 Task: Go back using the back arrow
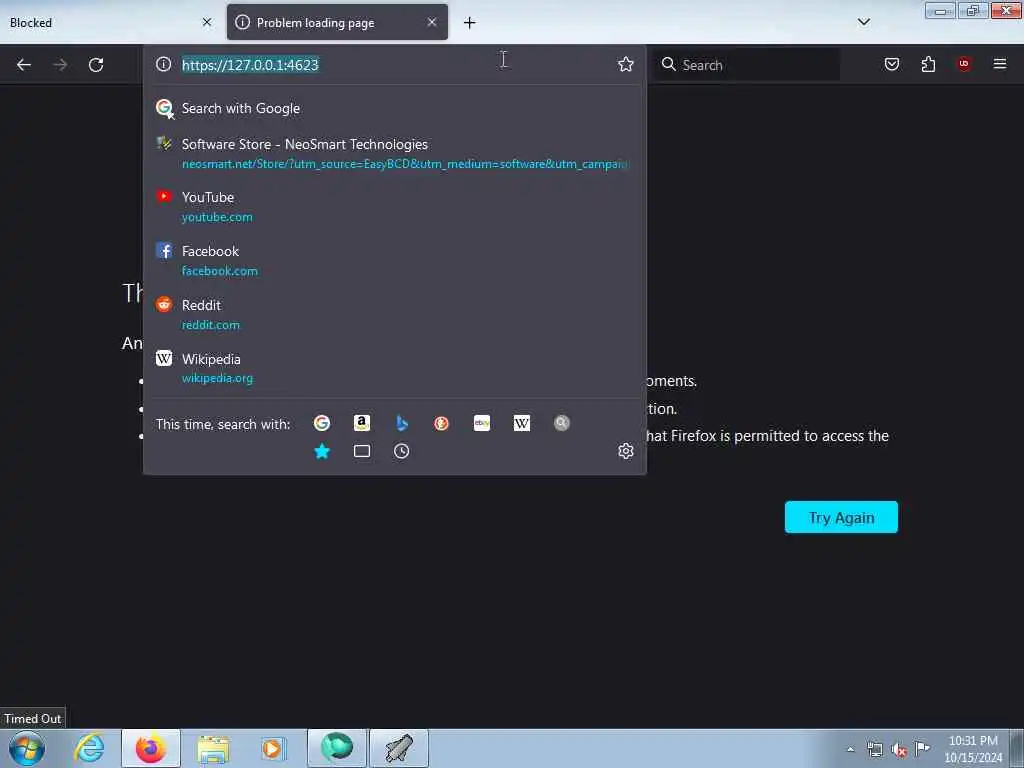tap(24, 65)
